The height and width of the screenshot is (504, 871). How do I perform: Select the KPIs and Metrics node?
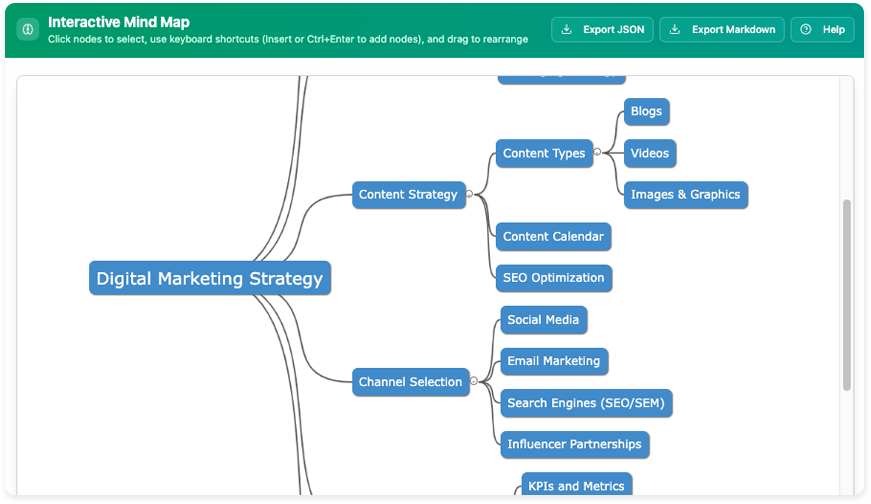click(577, 485)
